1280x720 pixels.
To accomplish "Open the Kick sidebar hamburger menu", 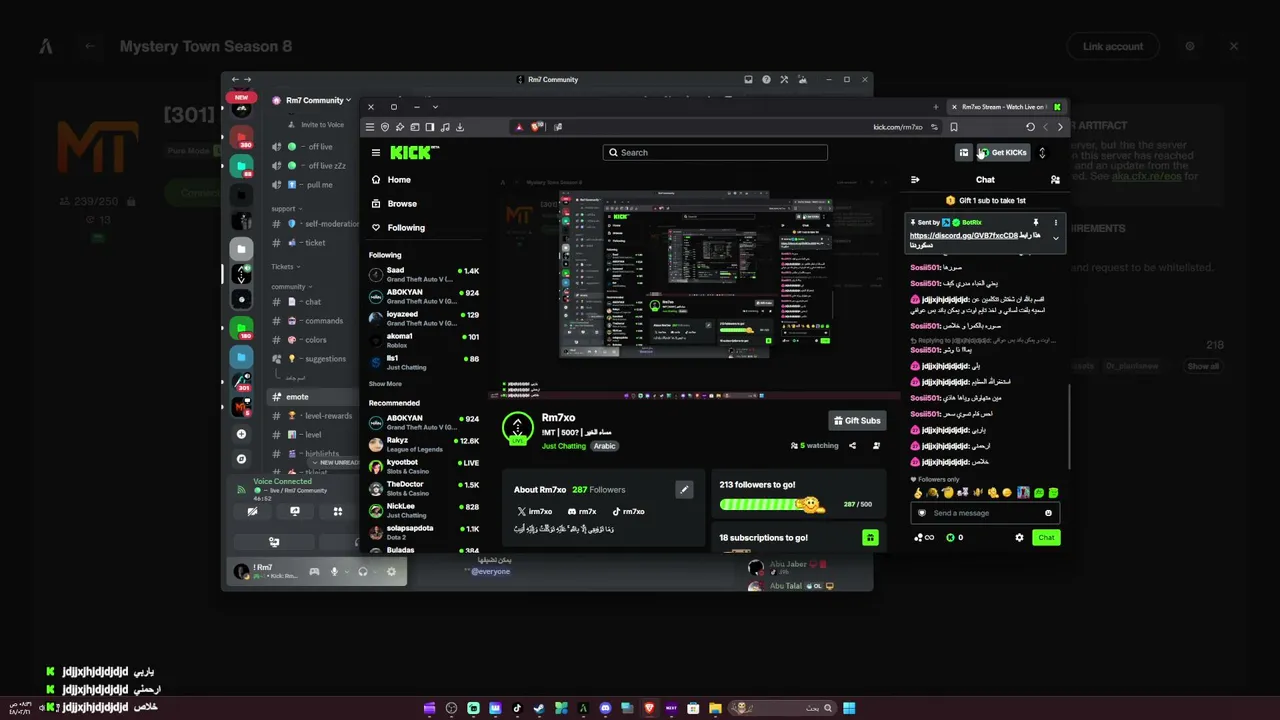I will [x=376, y=153].
